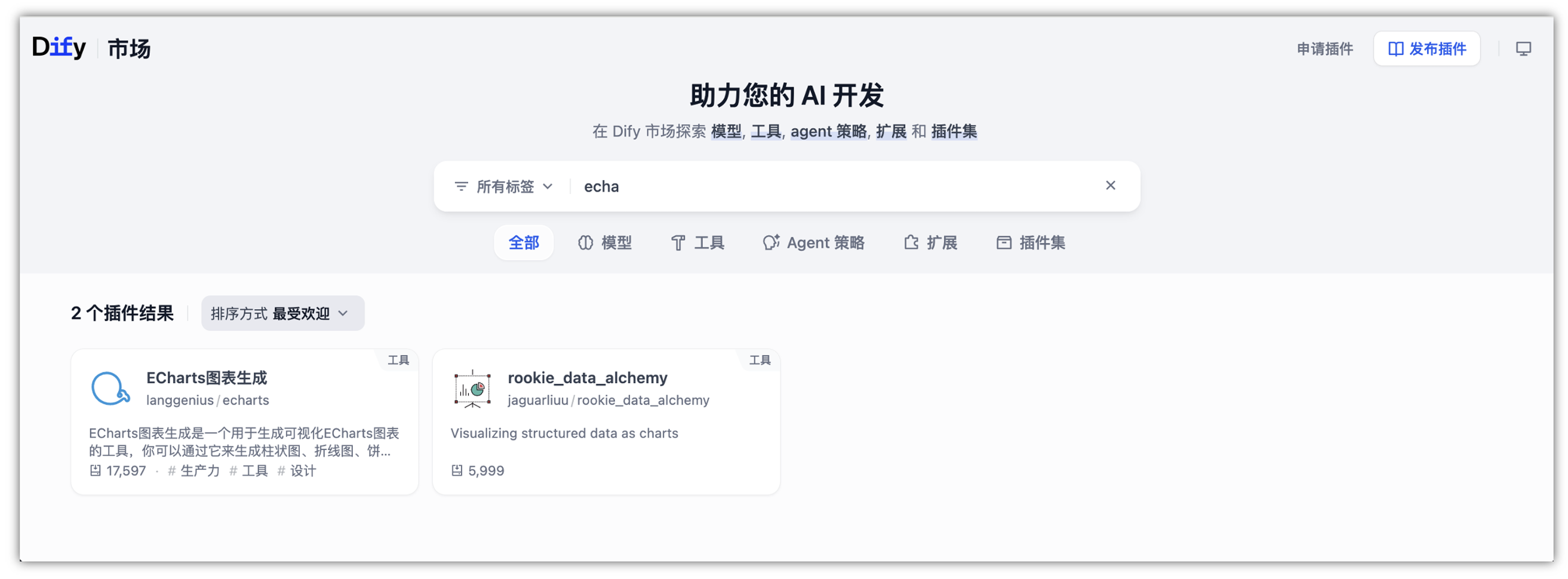Open the 排序方式 最受欢迎 sort dropdown
The height and width of the screenshot is (579, 1568).
pos(282,313)
